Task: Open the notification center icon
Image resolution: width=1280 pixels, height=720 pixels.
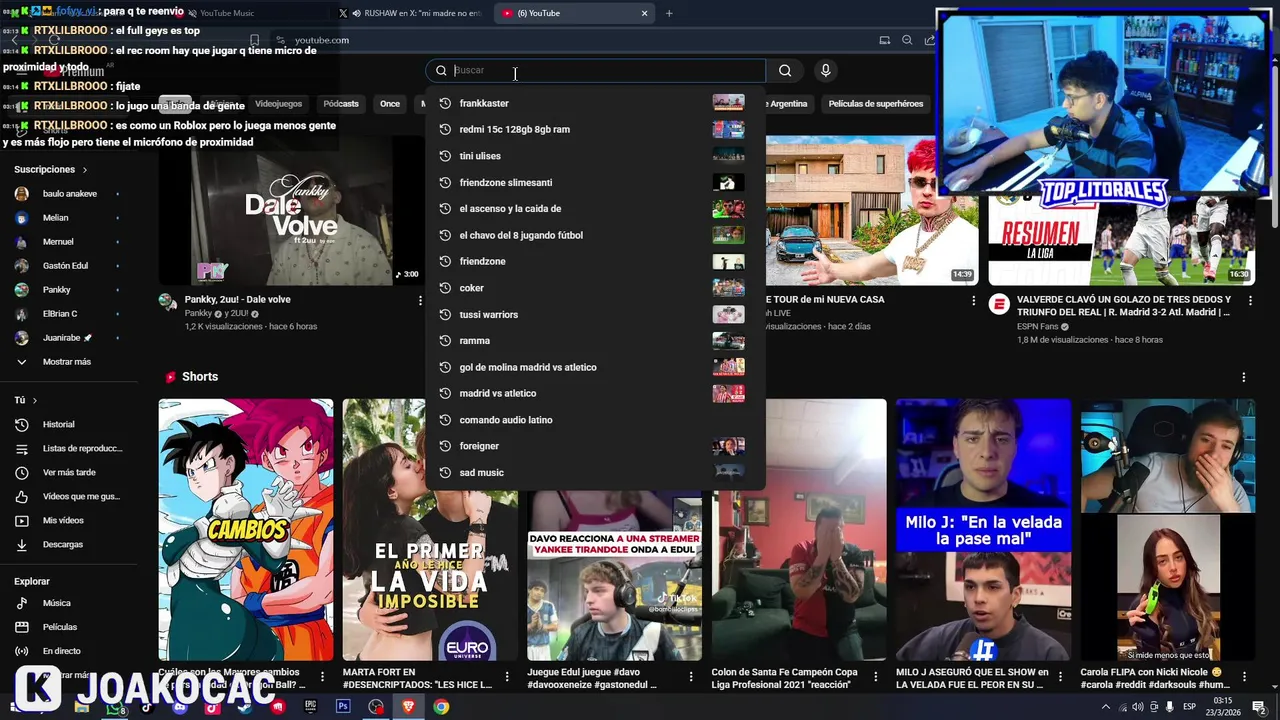Action: pos(1259,707)
